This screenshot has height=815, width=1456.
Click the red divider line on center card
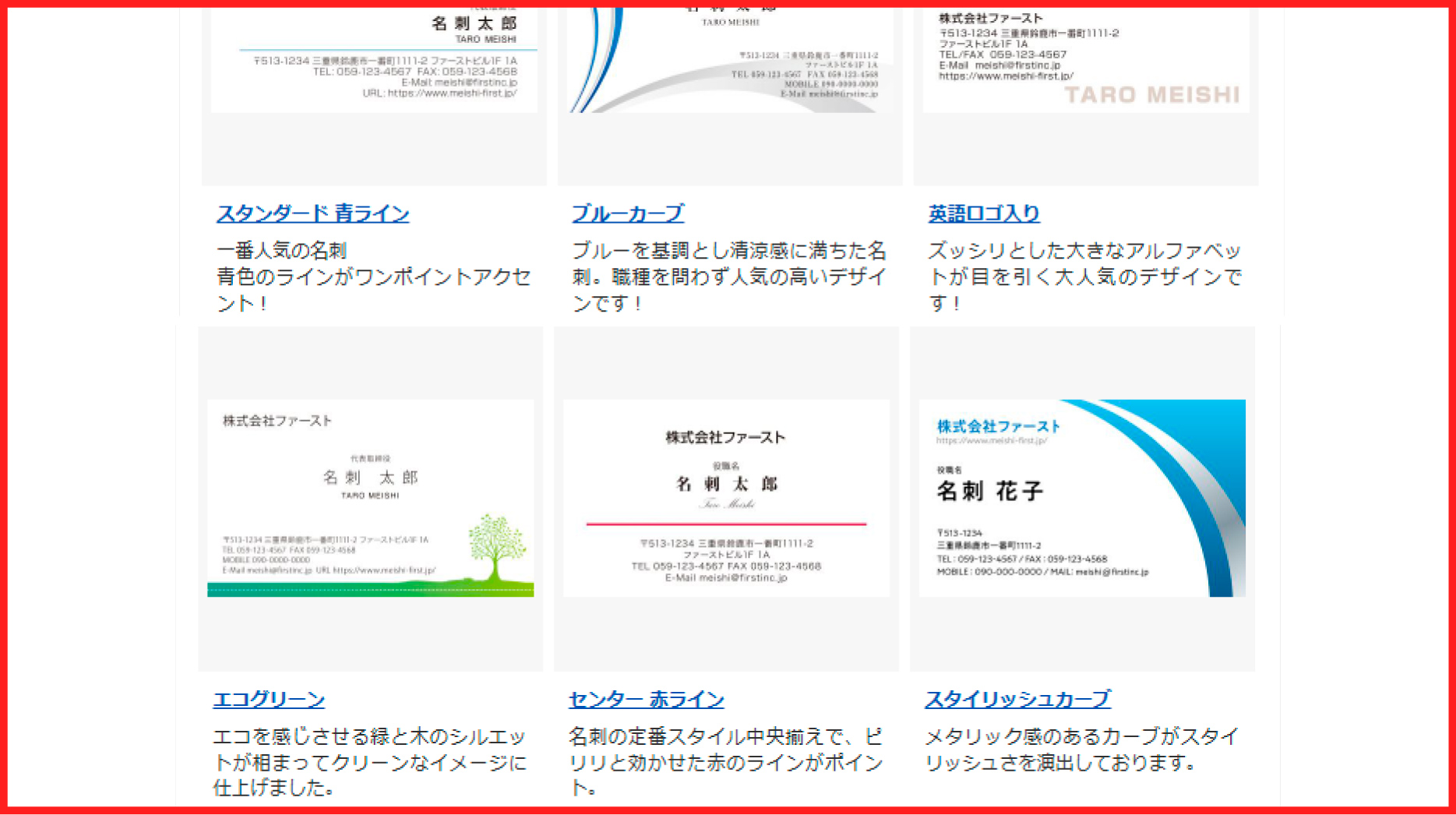(726, 524)
